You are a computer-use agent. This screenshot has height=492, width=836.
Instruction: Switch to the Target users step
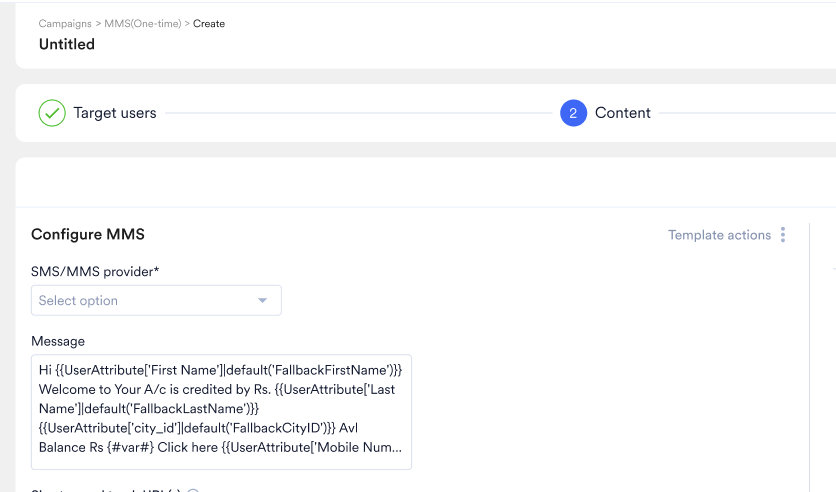(115, 113)
